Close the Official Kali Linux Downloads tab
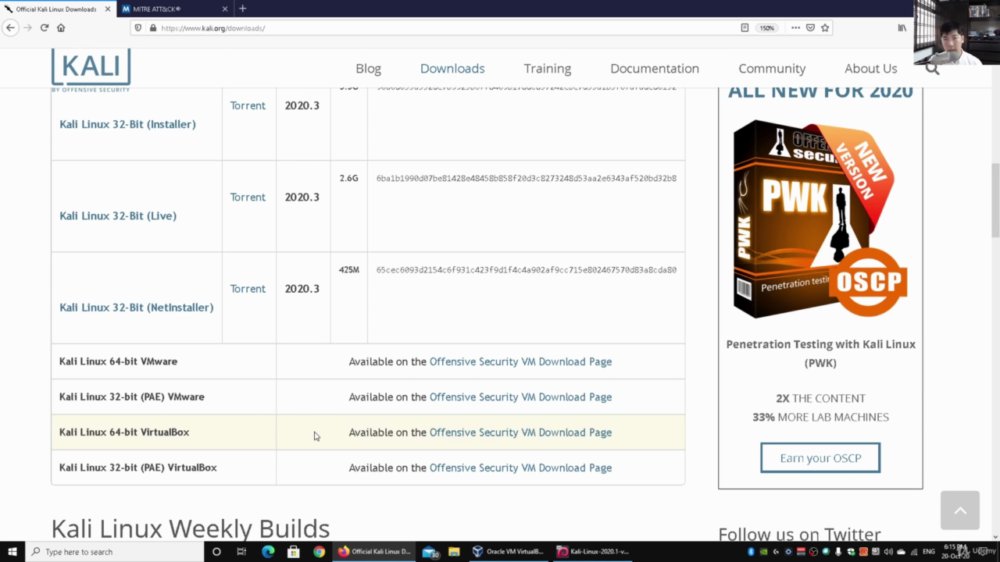The image size is (1000, 562). [107, 9]
